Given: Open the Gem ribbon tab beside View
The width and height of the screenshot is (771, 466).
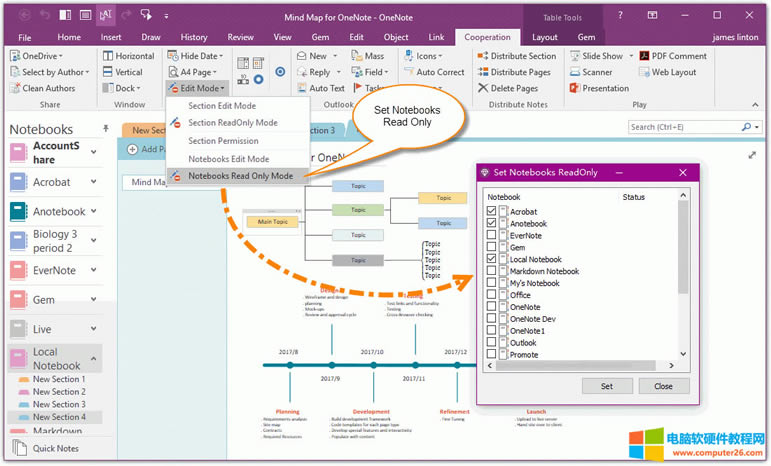Looking at the screenshot, I should point(320,37).
